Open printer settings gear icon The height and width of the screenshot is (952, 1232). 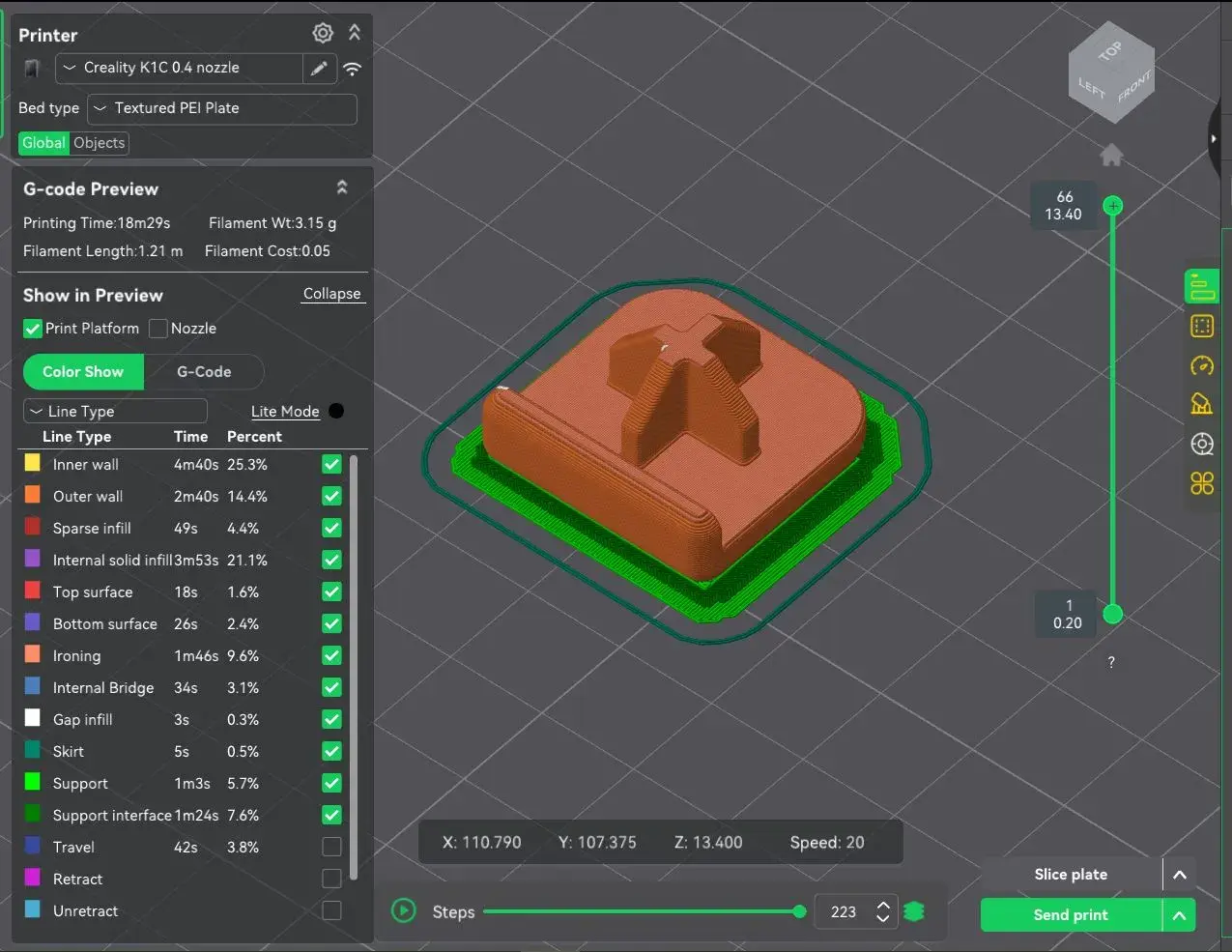(323, 33)
